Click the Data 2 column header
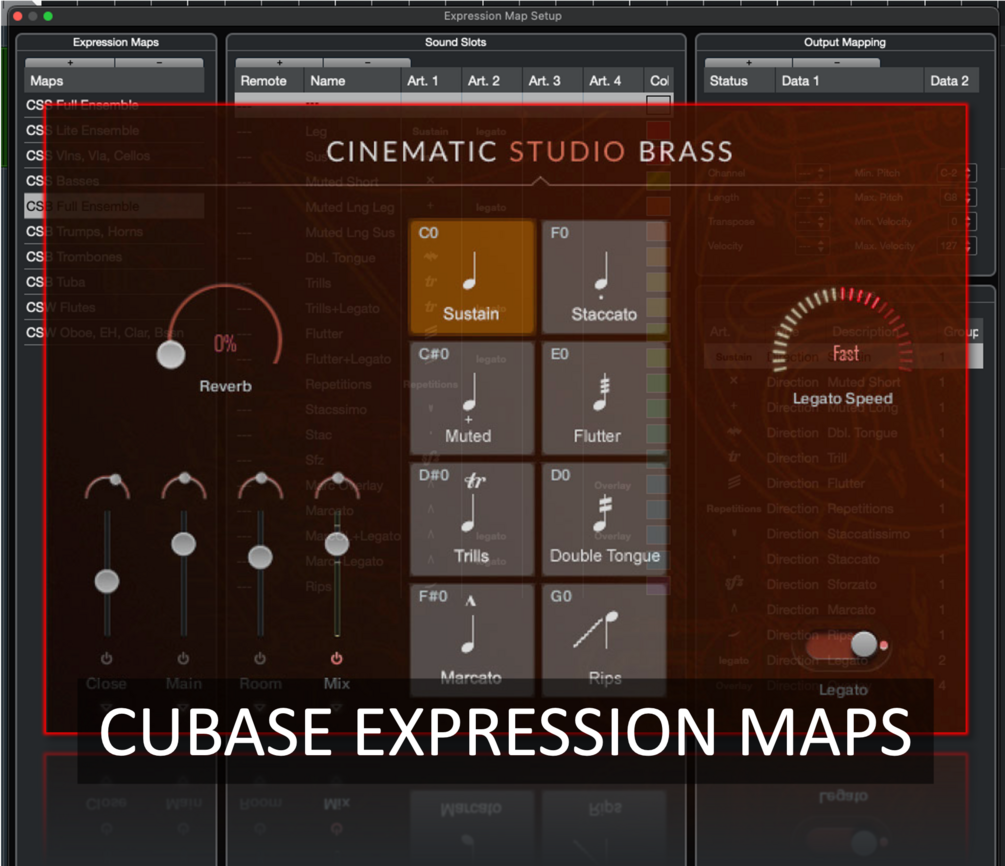This screenshot has width=1005, height=866. pos(951,81)
